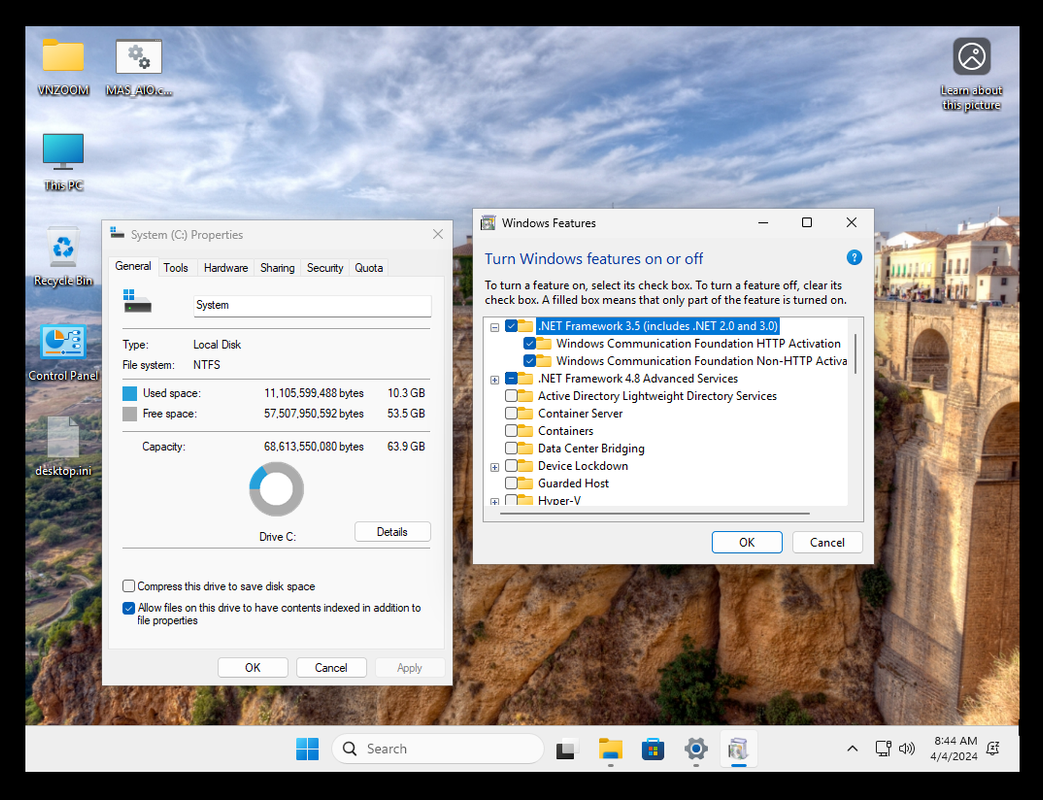Screen dimensions: 1043x800
Task: Expand .NET Framework 4.8 Advanced Services node
Action: pyautogui.click(x=494, y=380)
